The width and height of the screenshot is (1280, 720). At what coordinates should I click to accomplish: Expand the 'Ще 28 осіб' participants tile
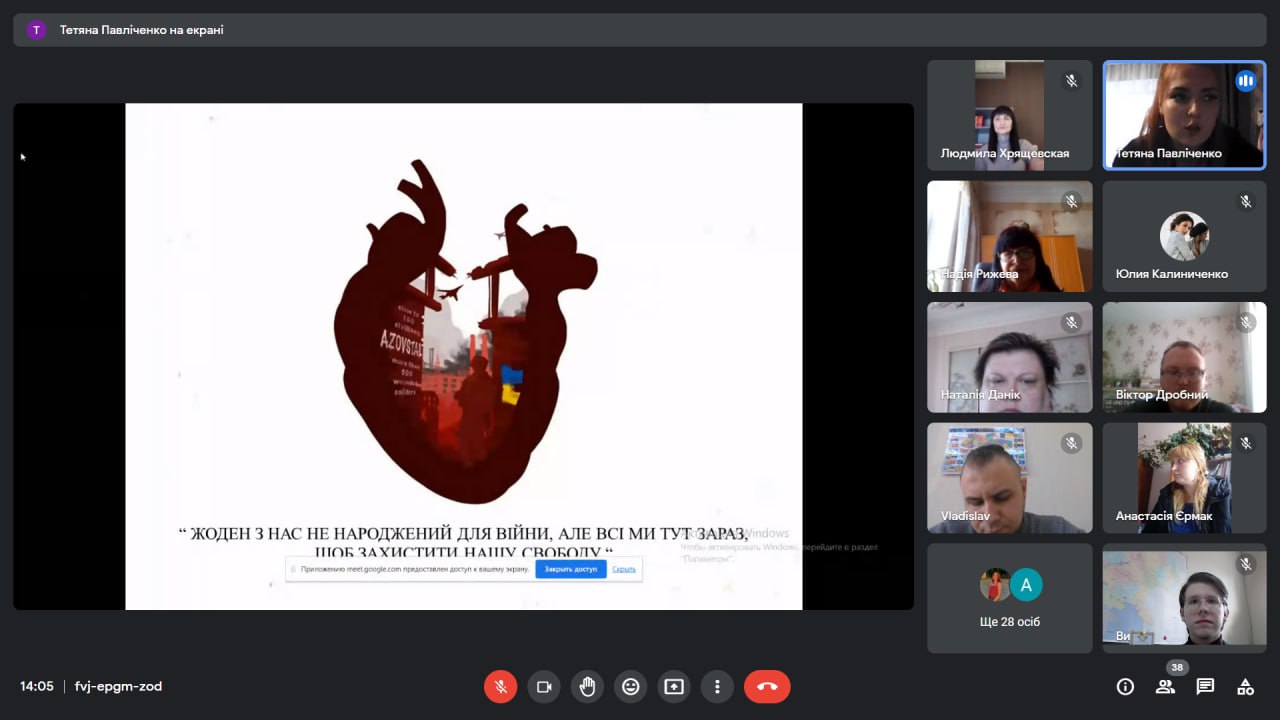(x=1009, y=598)
